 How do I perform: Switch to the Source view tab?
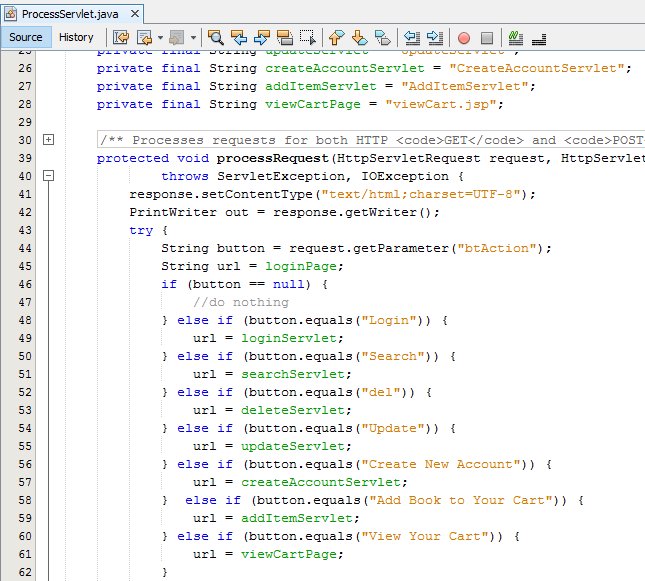click(x=26, y=37)
